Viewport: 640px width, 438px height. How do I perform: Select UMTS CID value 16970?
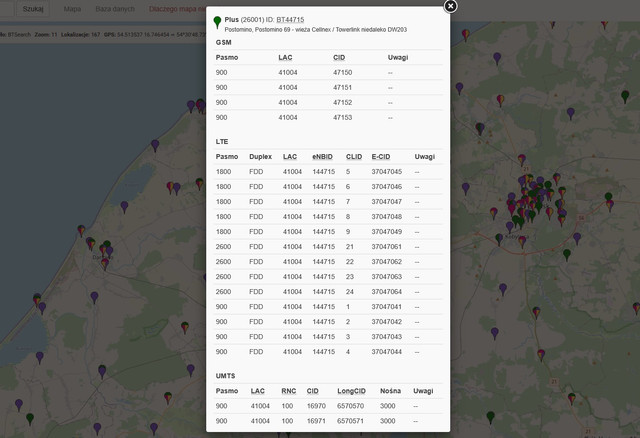(x=316, y=406)
